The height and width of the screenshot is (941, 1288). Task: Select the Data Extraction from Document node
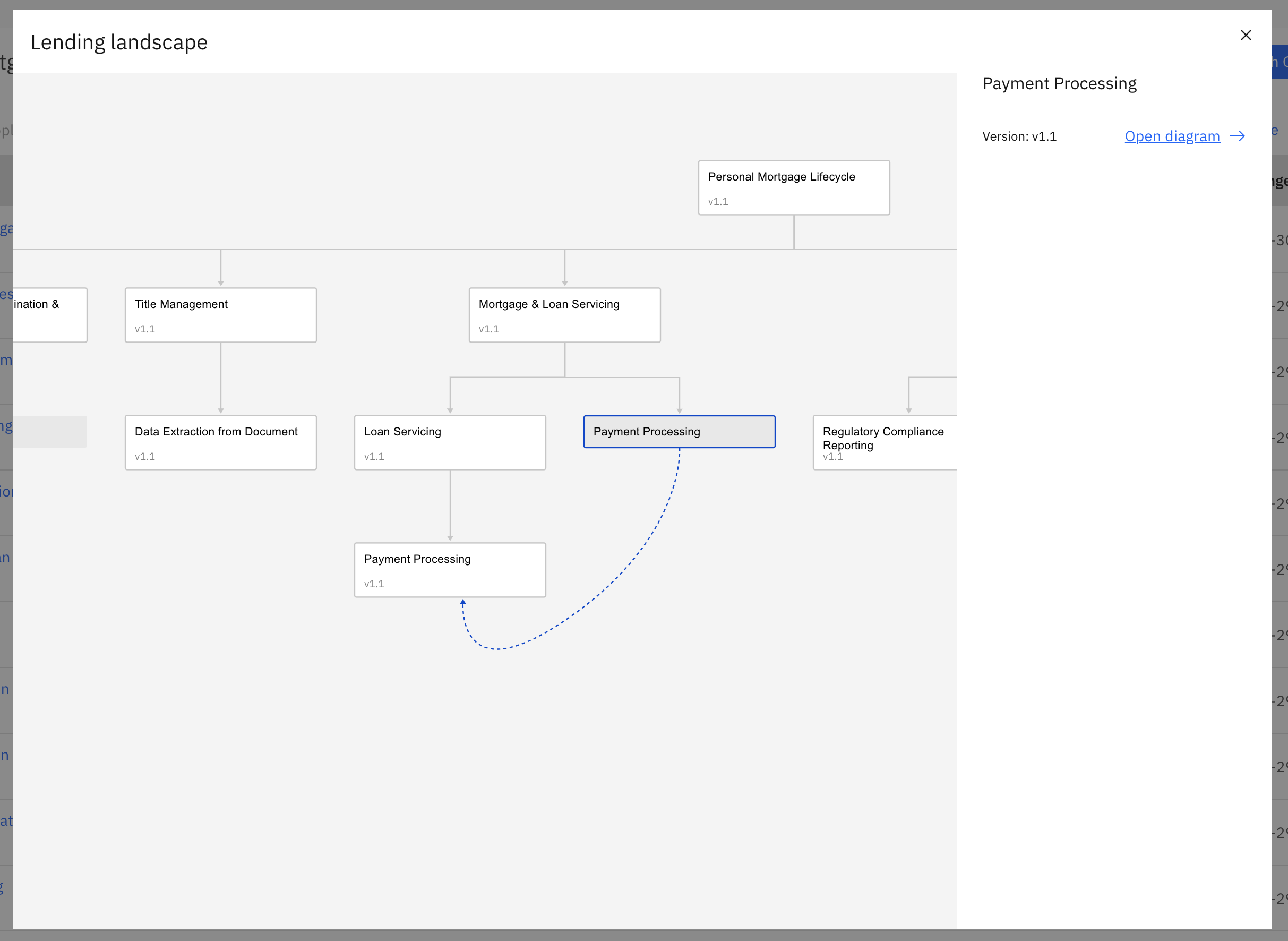(220, 442)
